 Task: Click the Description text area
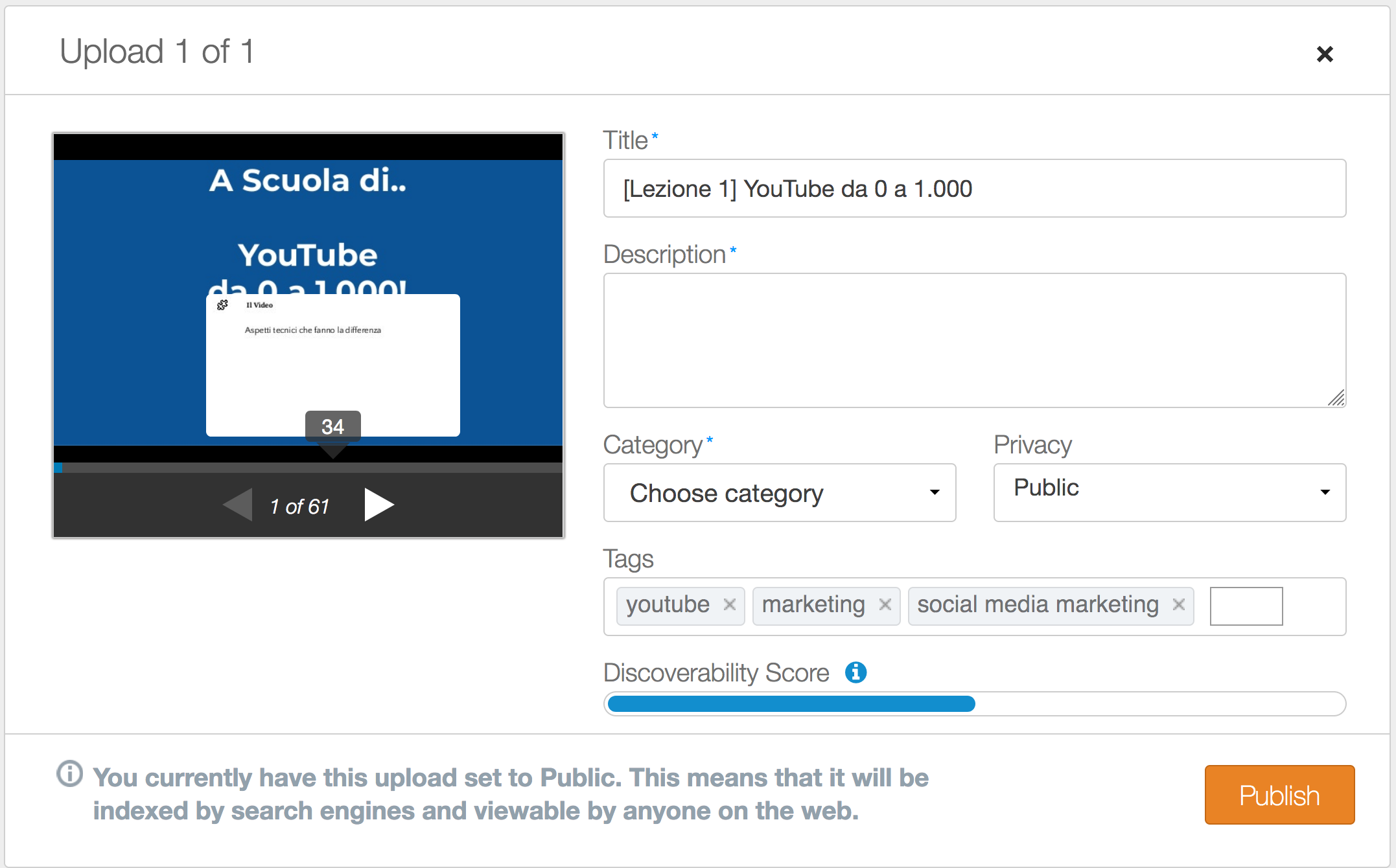pos(975,340)
